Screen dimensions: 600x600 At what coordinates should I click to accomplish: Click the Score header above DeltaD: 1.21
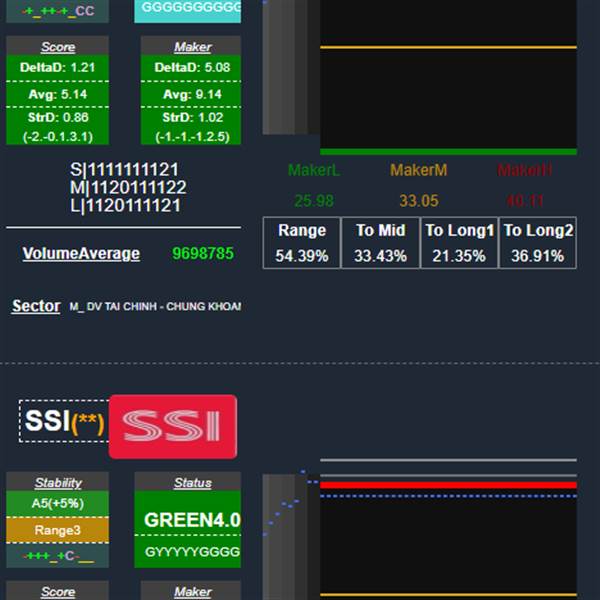[58, 47]
